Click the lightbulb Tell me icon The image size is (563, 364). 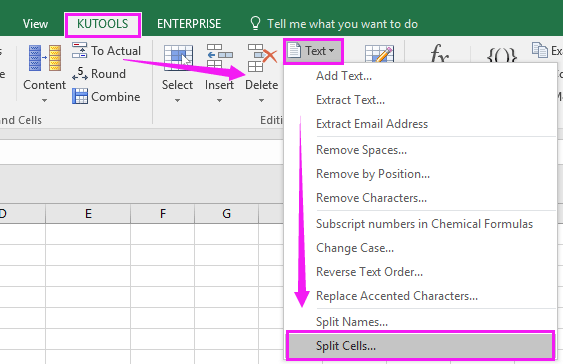pyautogui.click(x=255, y=23)
